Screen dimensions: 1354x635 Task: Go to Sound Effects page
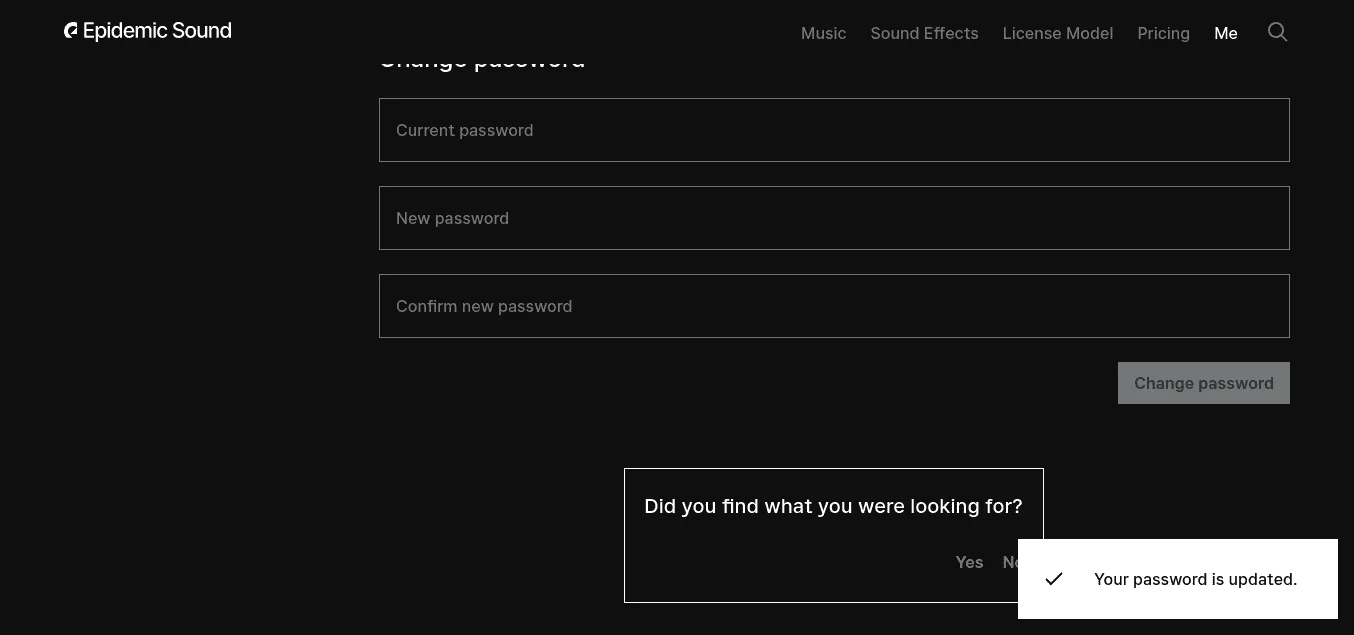(924, 33)
